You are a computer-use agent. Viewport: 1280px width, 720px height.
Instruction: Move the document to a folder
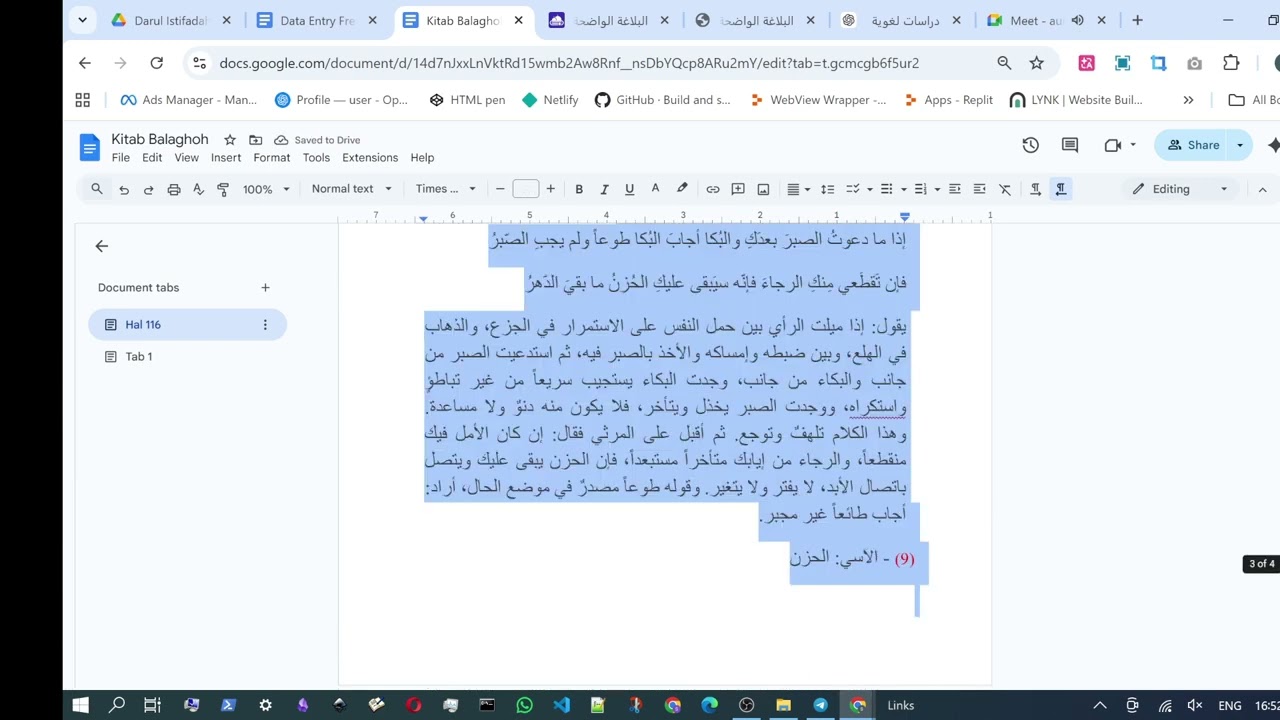[x=256, y=140]
